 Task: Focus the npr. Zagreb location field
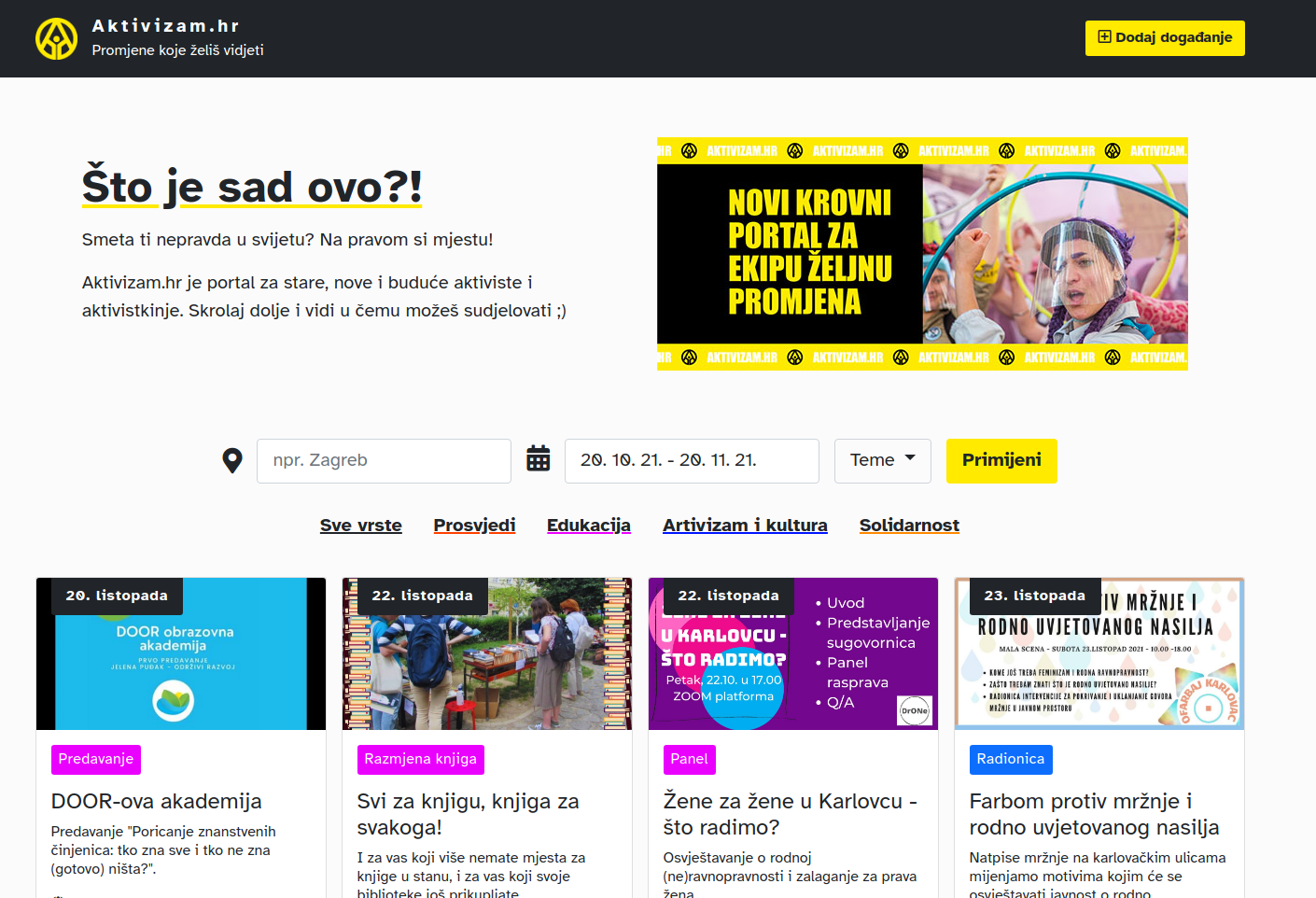(x=384, y=461)
